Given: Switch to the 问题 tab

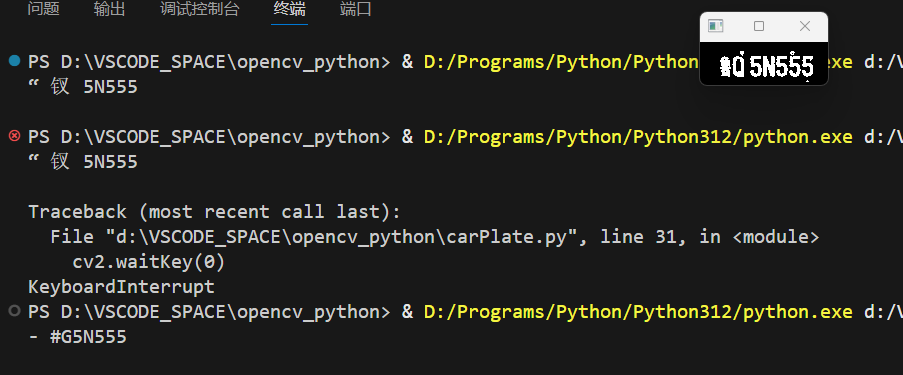Looking at the screenshot, I should click(x=44, y=10).
